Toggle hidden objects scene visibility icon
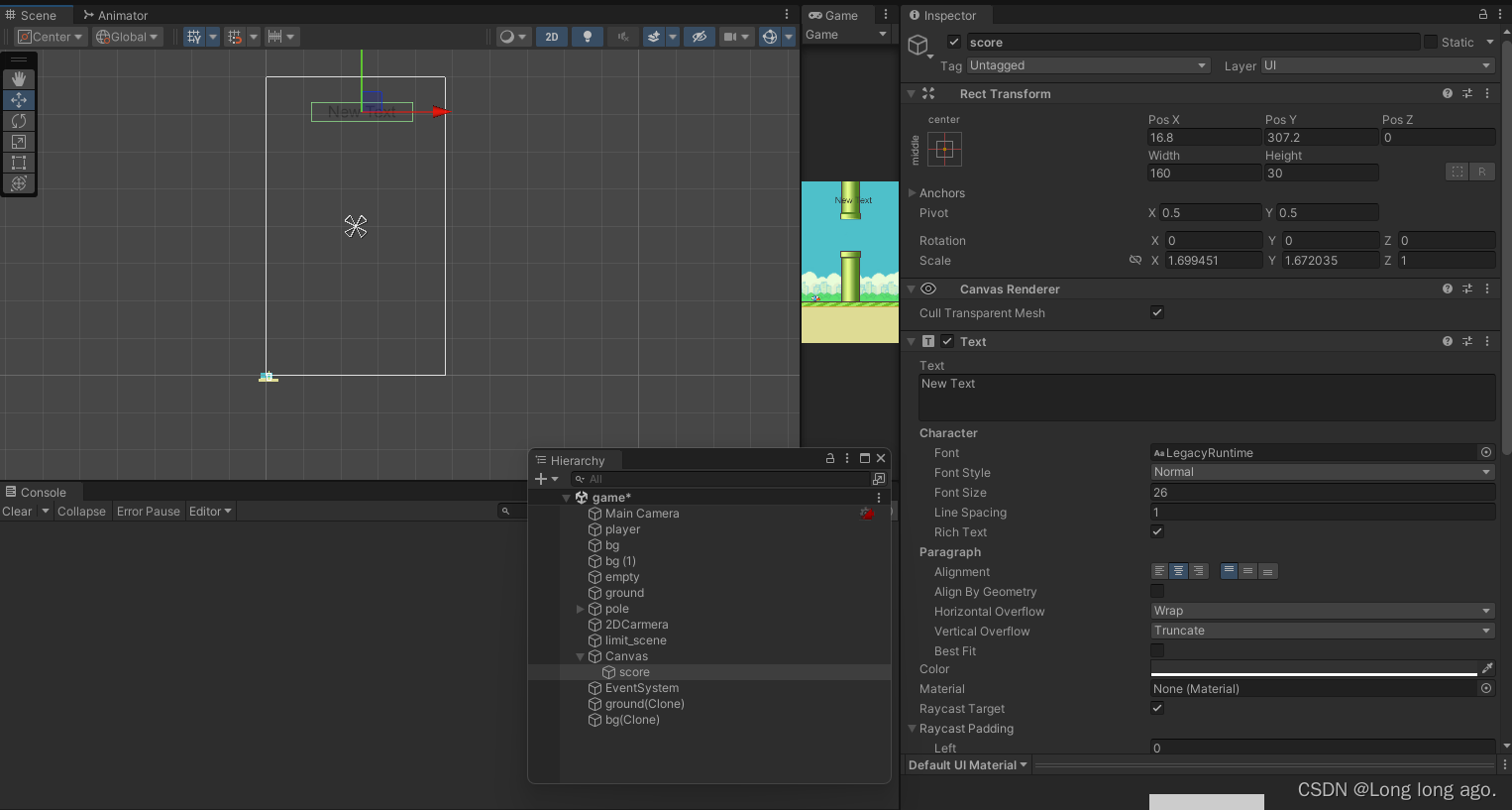 tap(700, 37)
